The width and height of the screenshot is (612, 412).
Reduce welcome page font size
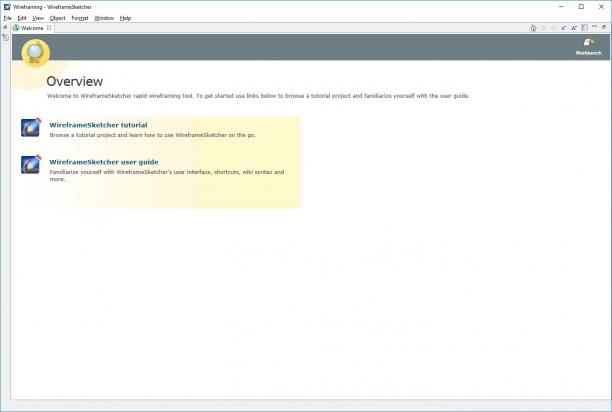click(563, 28)
